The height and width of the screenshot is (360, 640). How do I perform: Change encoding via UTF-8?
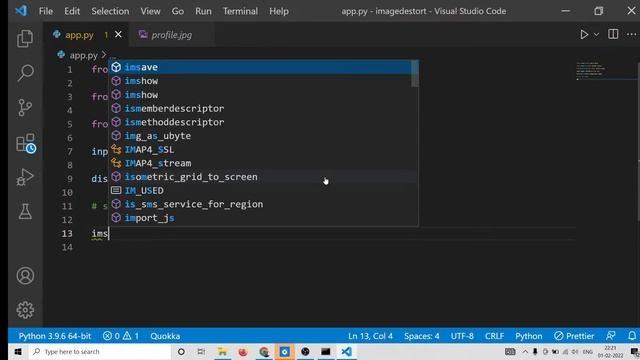[x=462, y=336]
